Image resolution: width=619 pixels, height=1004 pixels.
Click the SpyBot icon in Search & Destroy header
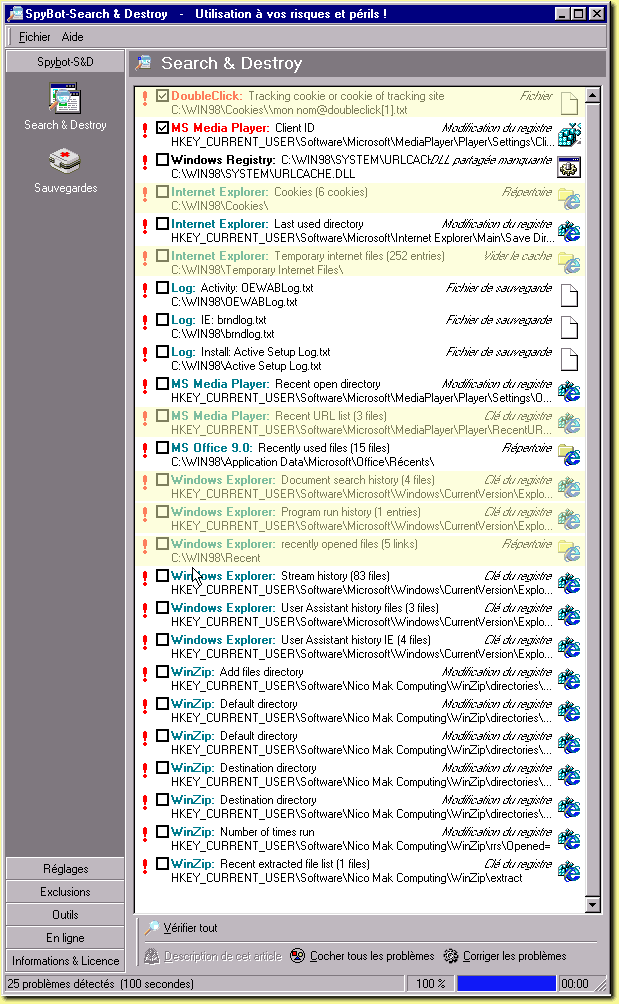pyautogui.click(x=144, y=63)
